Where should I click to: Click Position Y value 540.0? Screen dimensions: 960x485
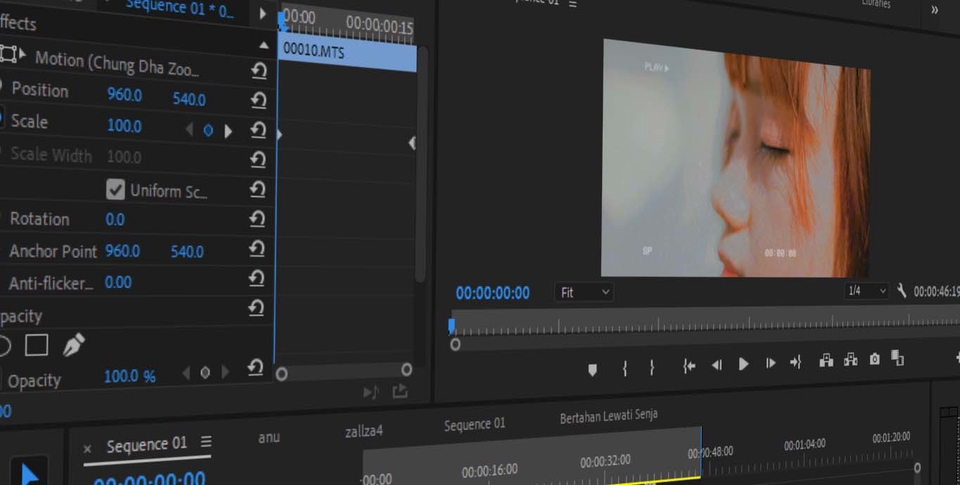[x=189, y=99]
